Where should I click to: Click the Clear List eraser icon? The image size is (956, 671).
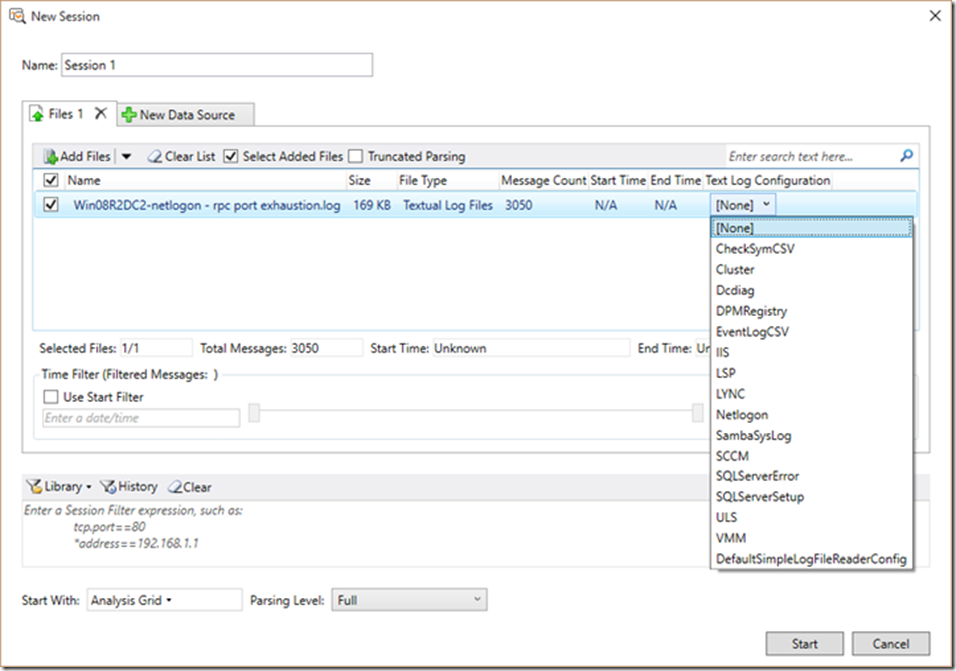coord(155,157)
